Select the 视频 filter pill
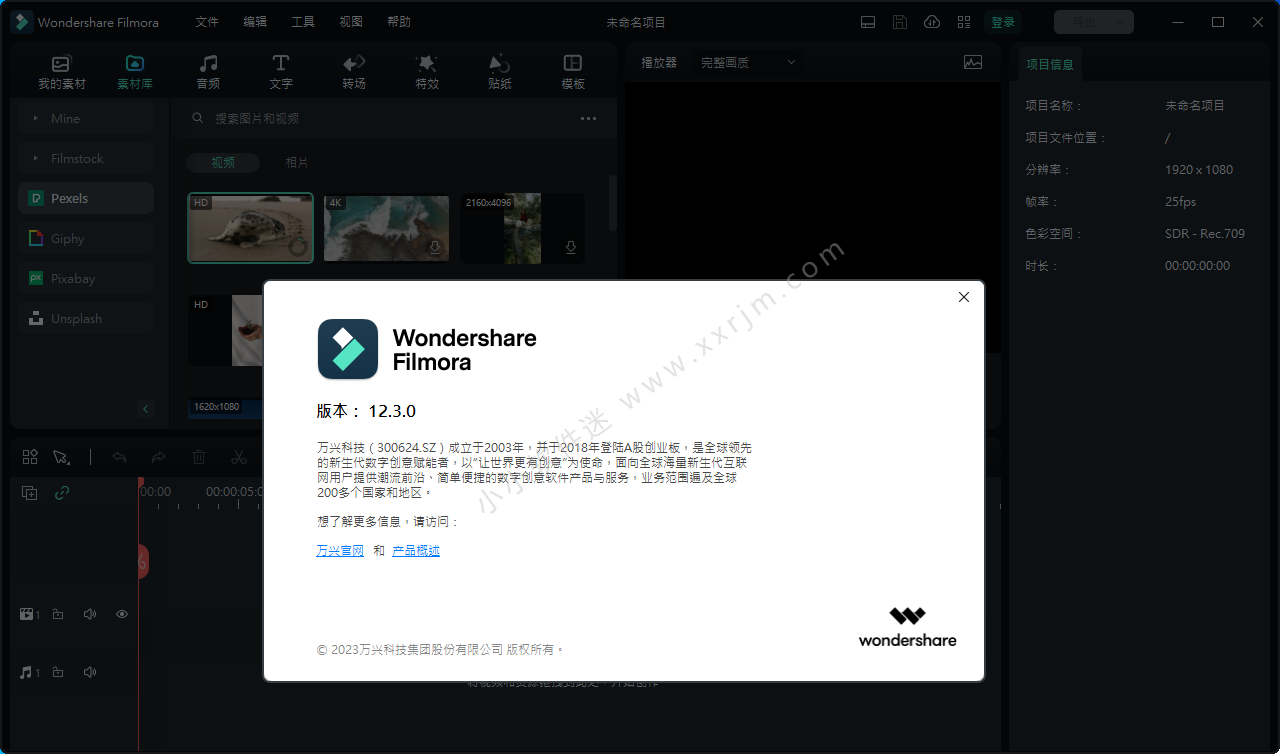 click(x=223, y=162)
